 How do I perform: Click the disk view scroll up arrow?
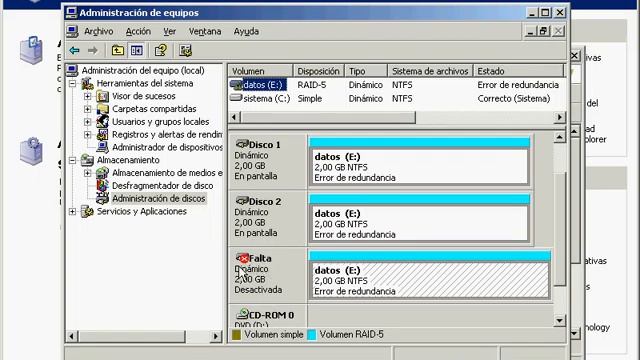coord(559,137)
